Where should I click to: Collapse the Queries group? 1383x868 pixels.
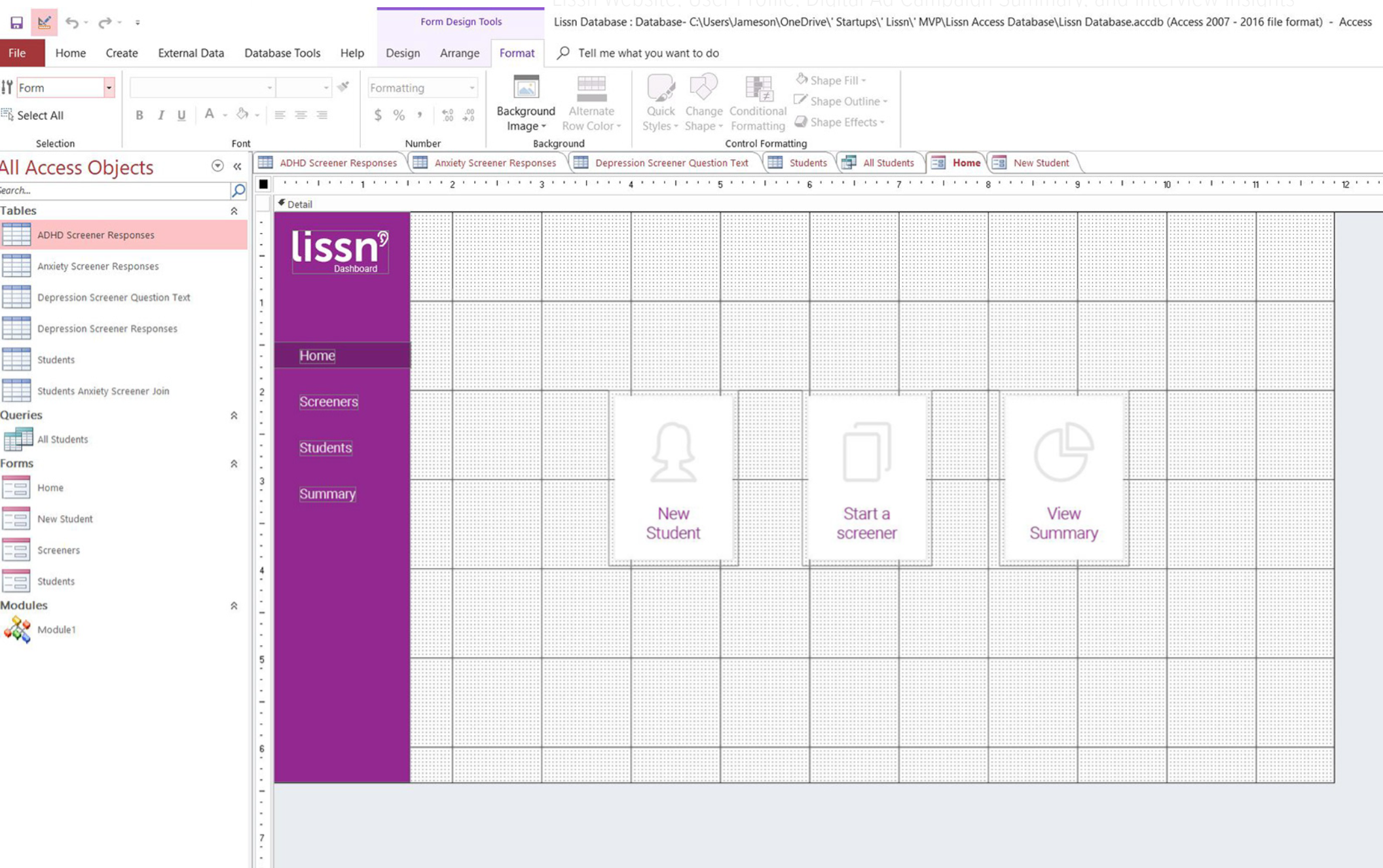(x=234, y=415)
